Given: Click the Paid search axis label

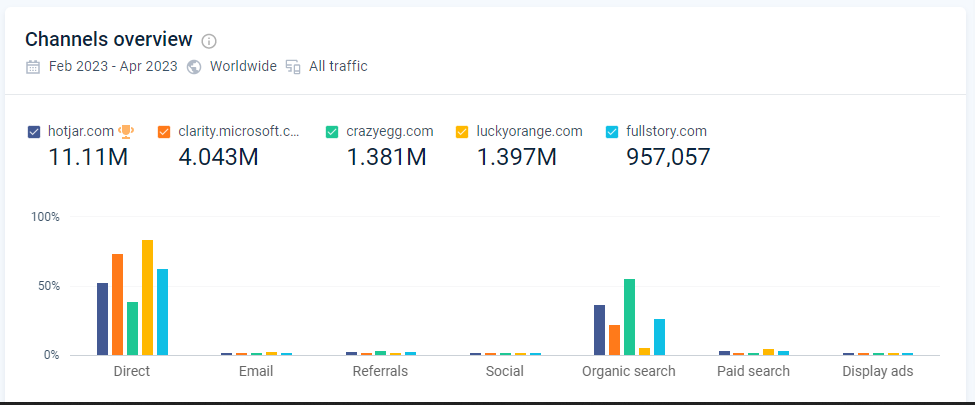Looking at the screenshot, I should (x=753, y=371).
